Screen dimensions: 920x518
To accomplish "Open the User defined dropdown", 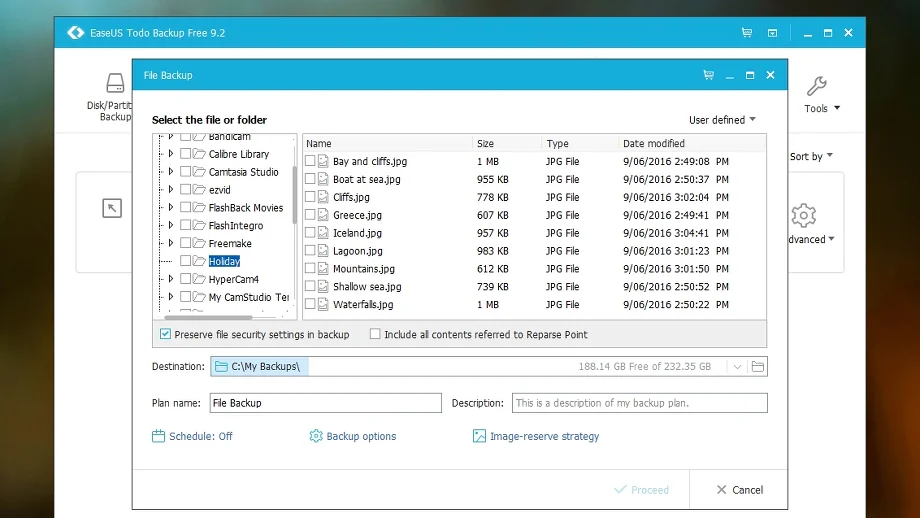I will [722, 120].
